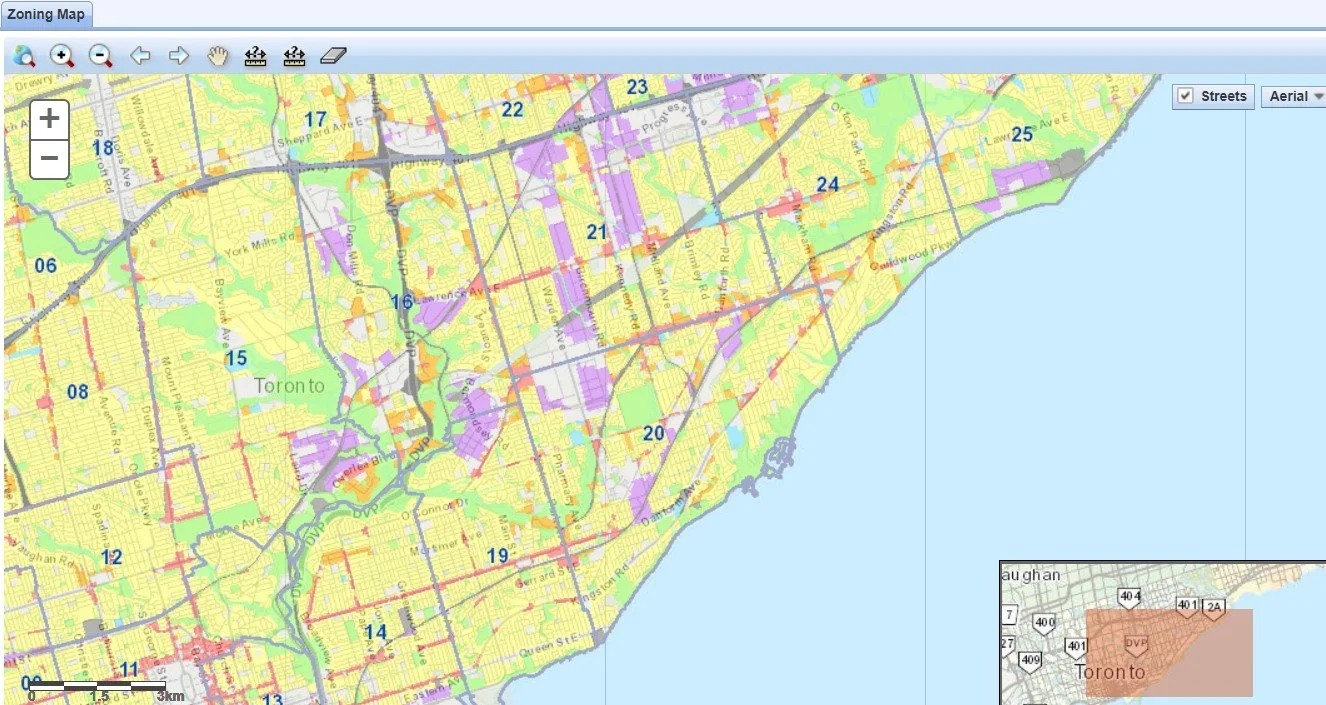1326x705 pixels.
Task: Go to previous map extent arrow
Action: click(x=140, y=56)
